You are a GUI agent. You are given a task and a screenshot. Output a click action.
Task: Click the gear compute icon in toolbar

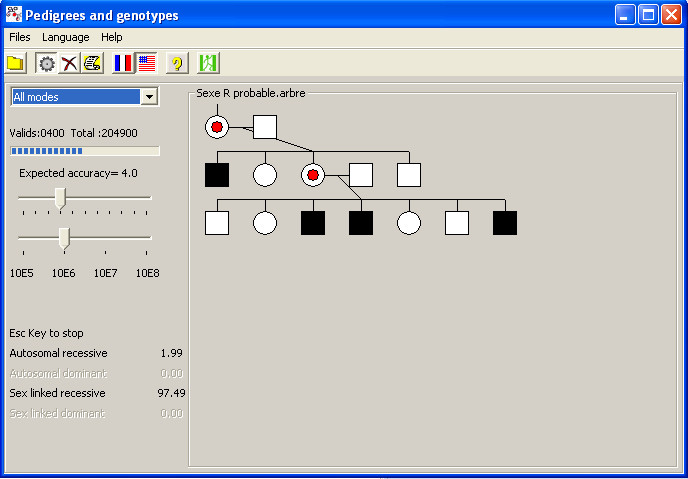tap(46, 63)
